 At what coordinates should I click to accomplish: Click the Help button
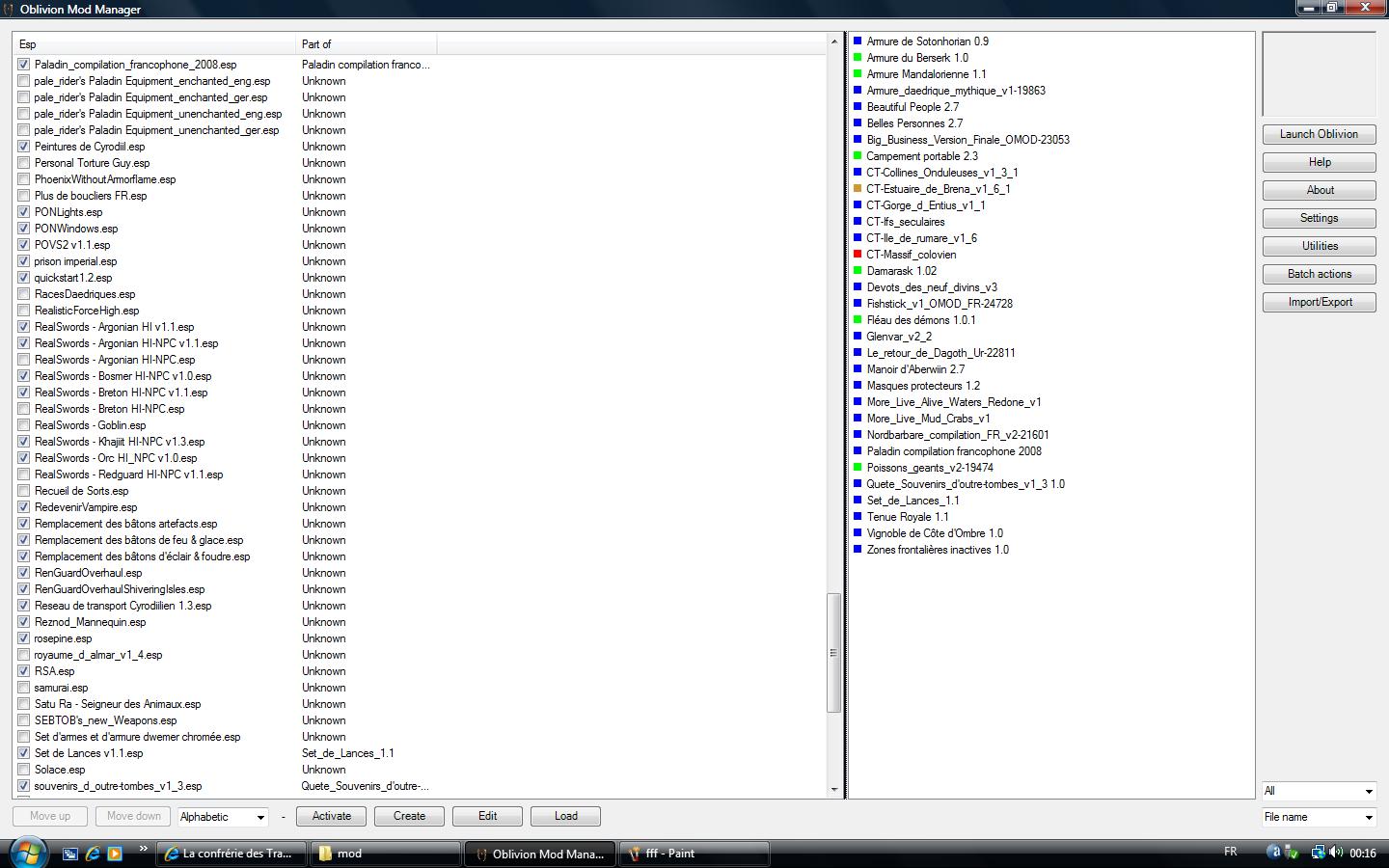(x=1319, y=163)
